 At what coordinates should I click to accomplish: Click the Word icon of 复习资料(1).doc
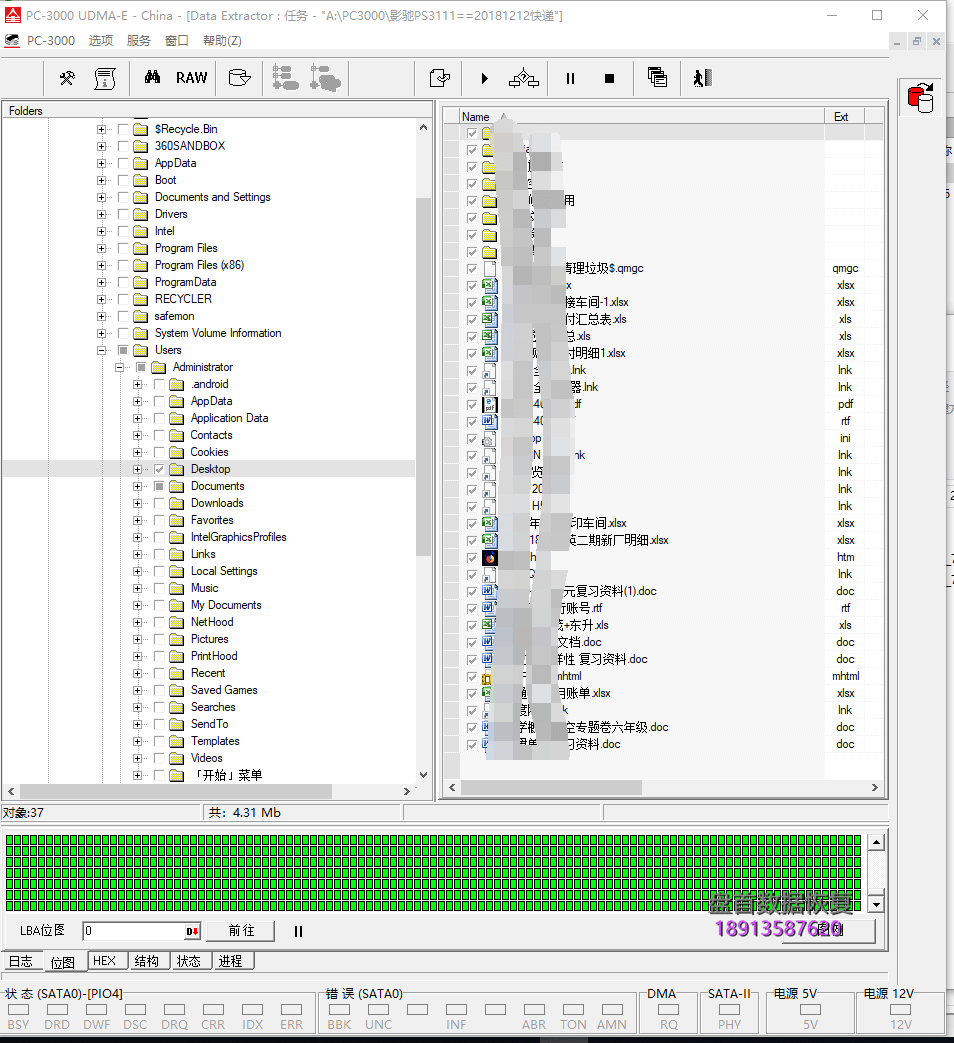489,591
